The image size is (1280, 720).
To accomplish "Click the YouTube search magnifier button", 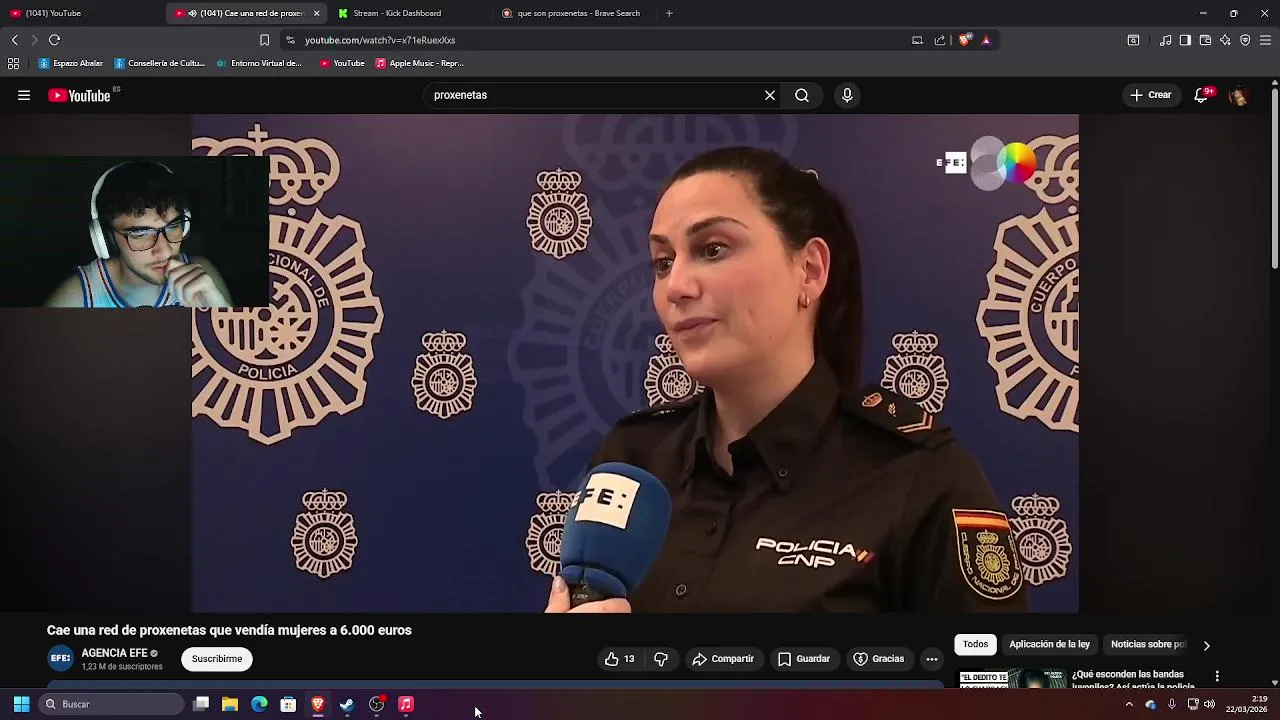I will (x=802, y=95).
